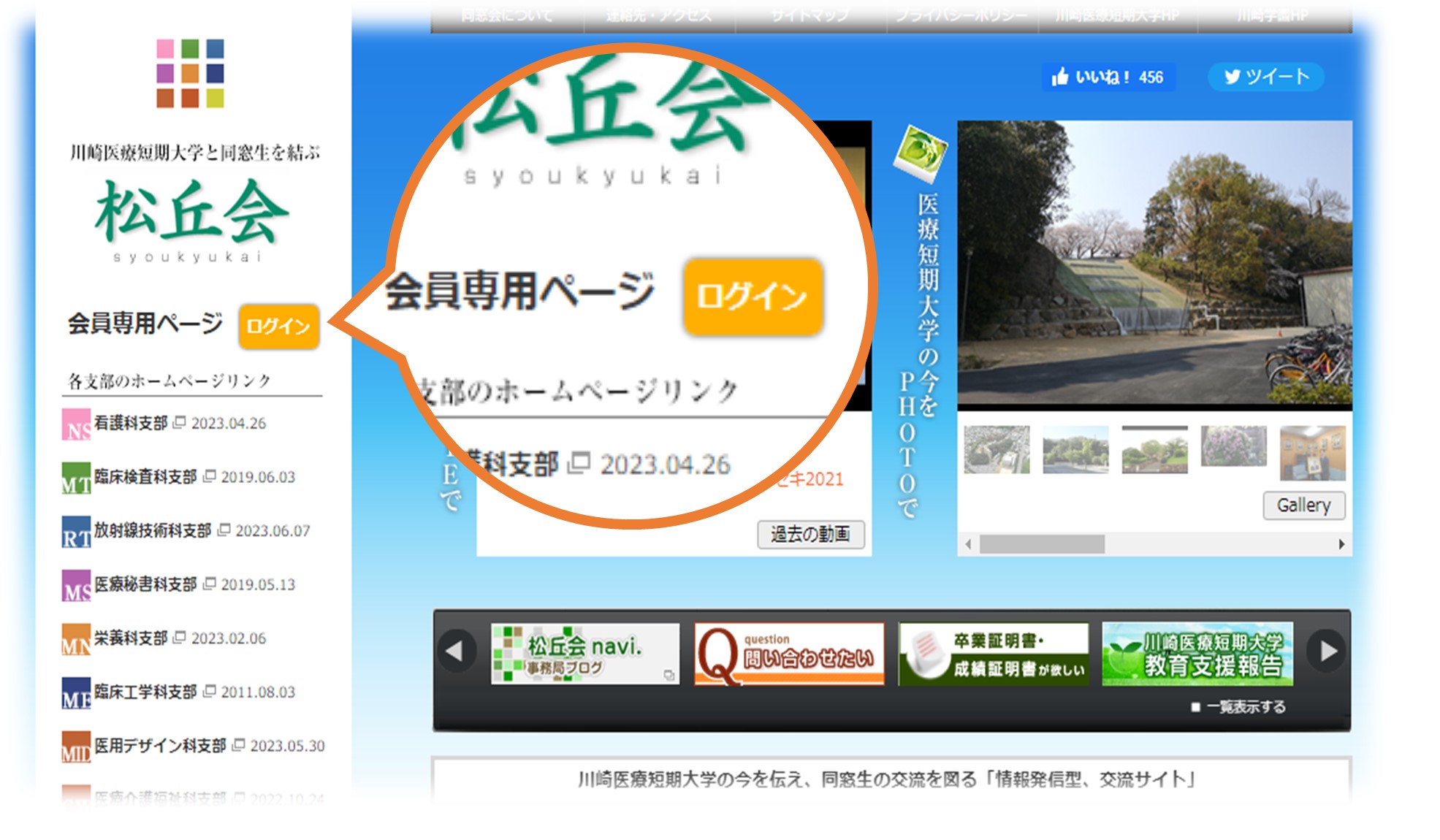This screenshot has height=840, width=1440.
Task: Open the 医療秘書科支部 branch link
Action: click(x=145, y=584)
